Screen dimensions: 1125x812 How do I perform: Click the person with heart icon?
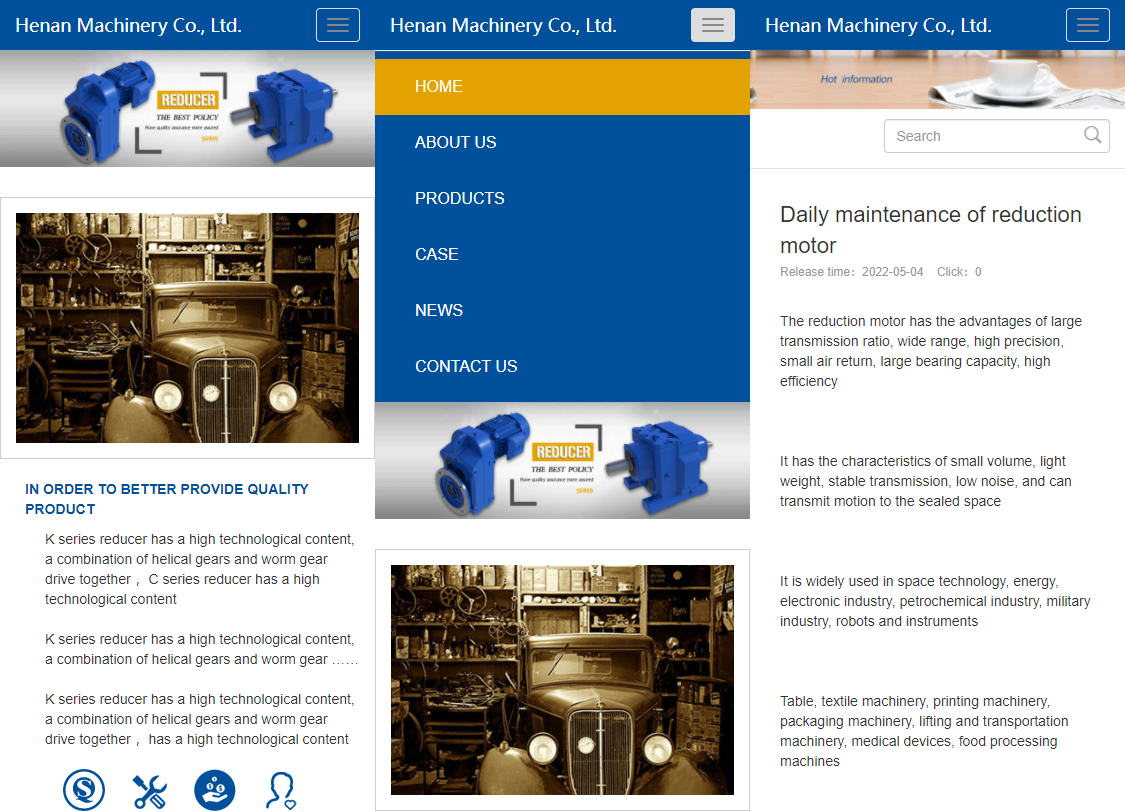[x=281, y=790]
